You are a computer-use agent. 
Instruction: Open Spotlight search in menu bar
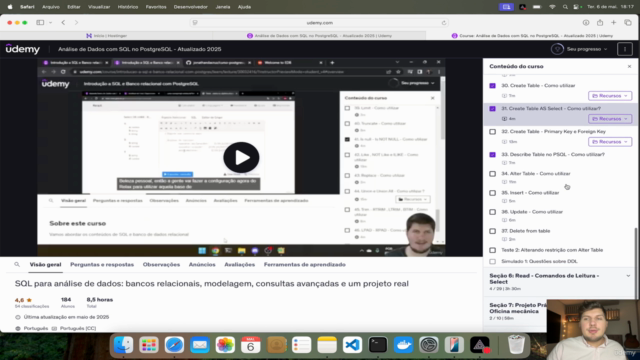(565, 7)
